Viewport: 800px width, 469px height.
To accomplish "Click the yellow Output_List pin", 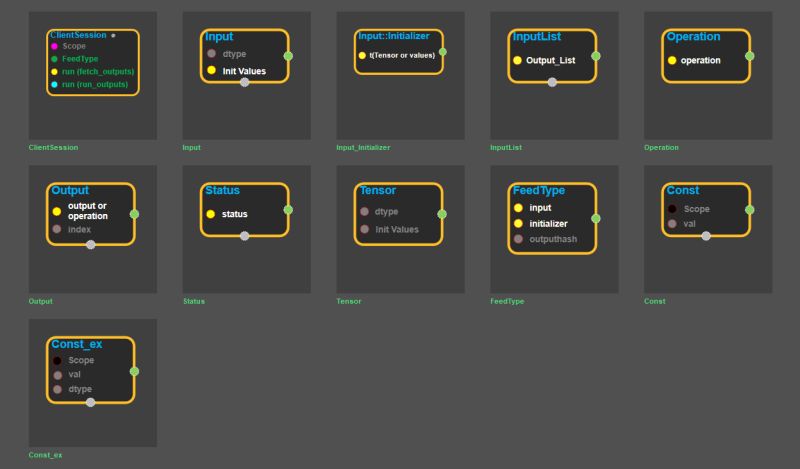I will click(517, 60).
